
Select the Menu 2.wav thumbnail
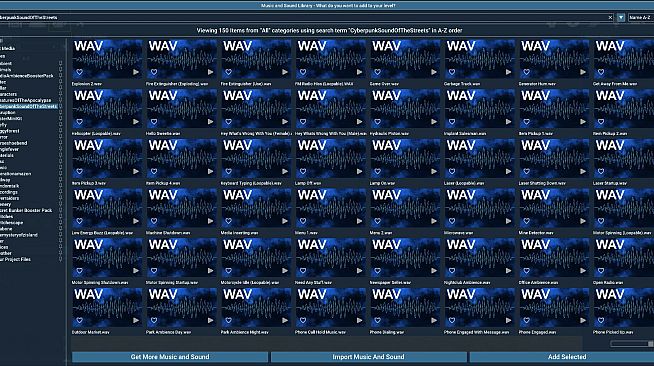pos(405,208)
